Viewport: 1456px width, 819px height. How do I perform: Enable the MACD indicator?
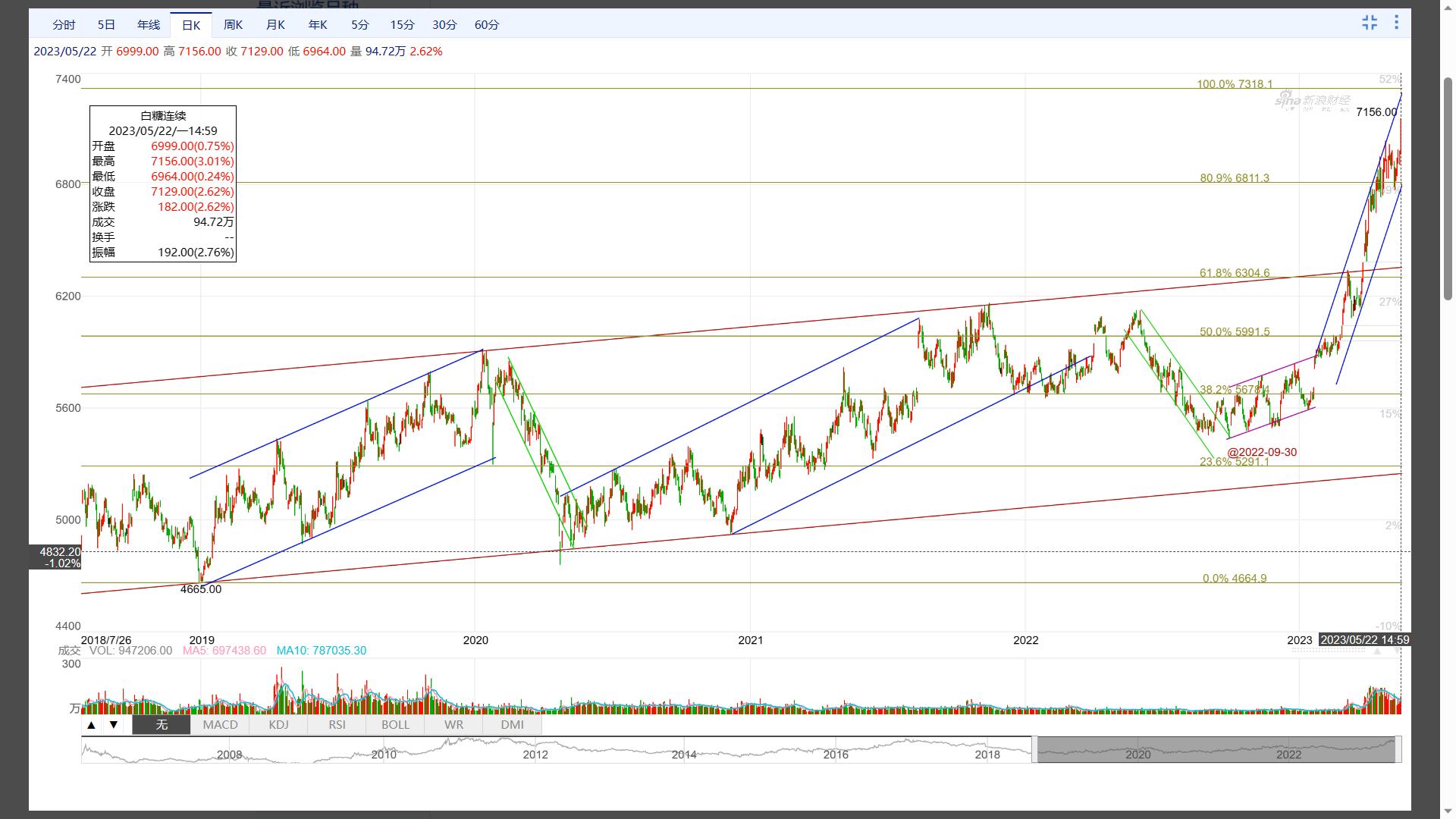tap(220, 725)
